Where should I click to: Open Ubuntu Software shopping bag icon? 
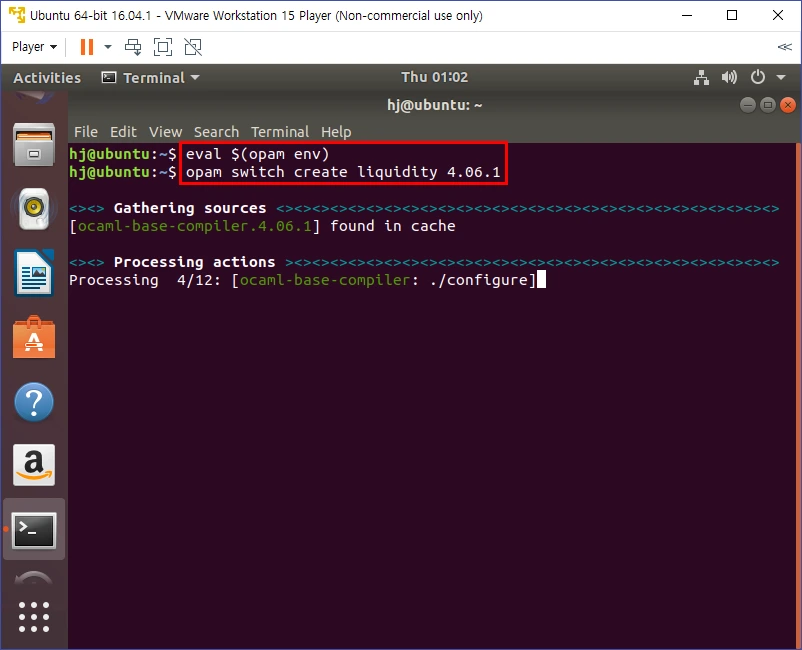[x=34, y=337]
